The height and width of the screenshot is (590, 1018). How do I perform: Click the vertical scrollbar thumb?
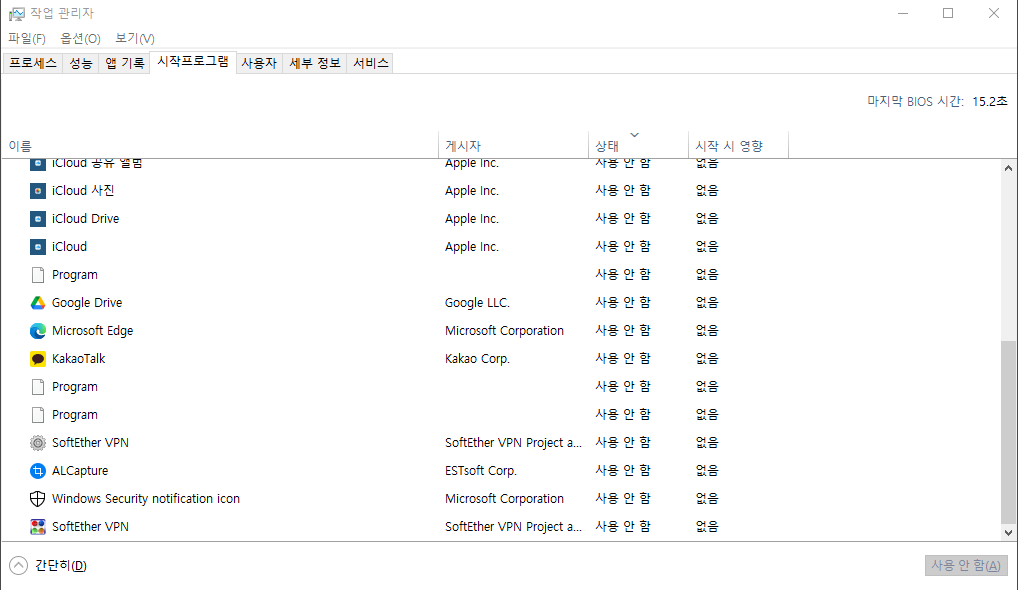point(1008,432)
